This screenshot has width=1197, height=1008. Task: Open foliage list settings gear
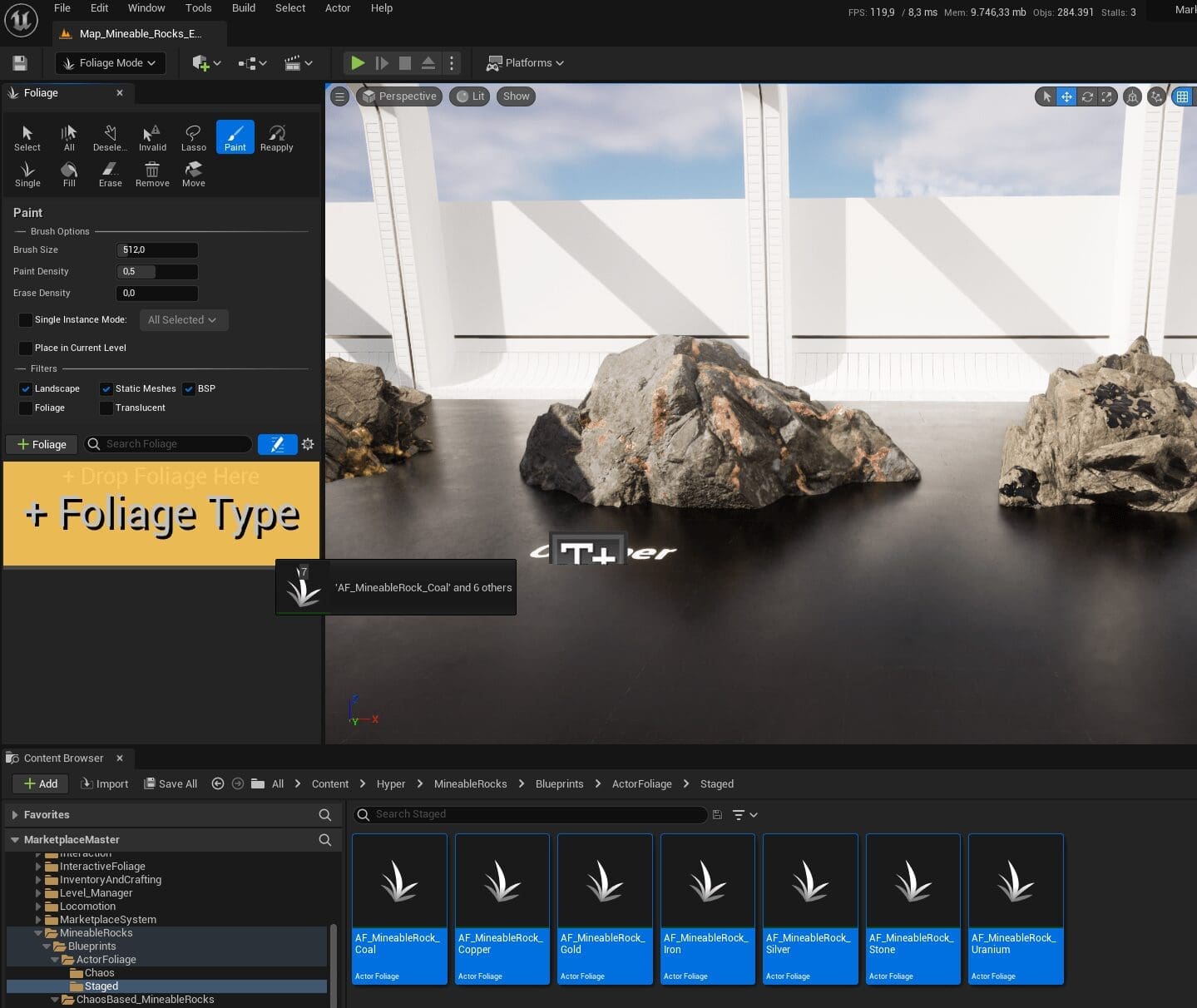[308, 444]
